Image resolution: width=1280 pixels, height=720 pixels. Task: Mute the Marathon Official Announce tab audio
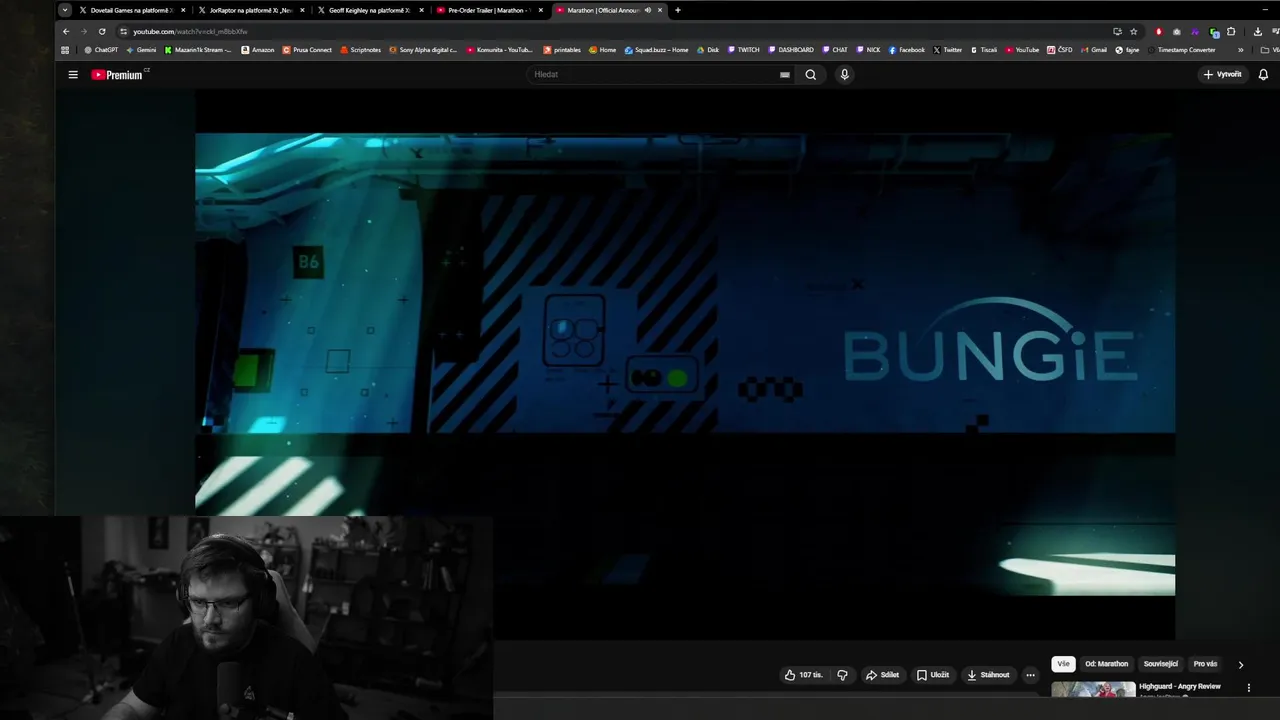[648, 10]
